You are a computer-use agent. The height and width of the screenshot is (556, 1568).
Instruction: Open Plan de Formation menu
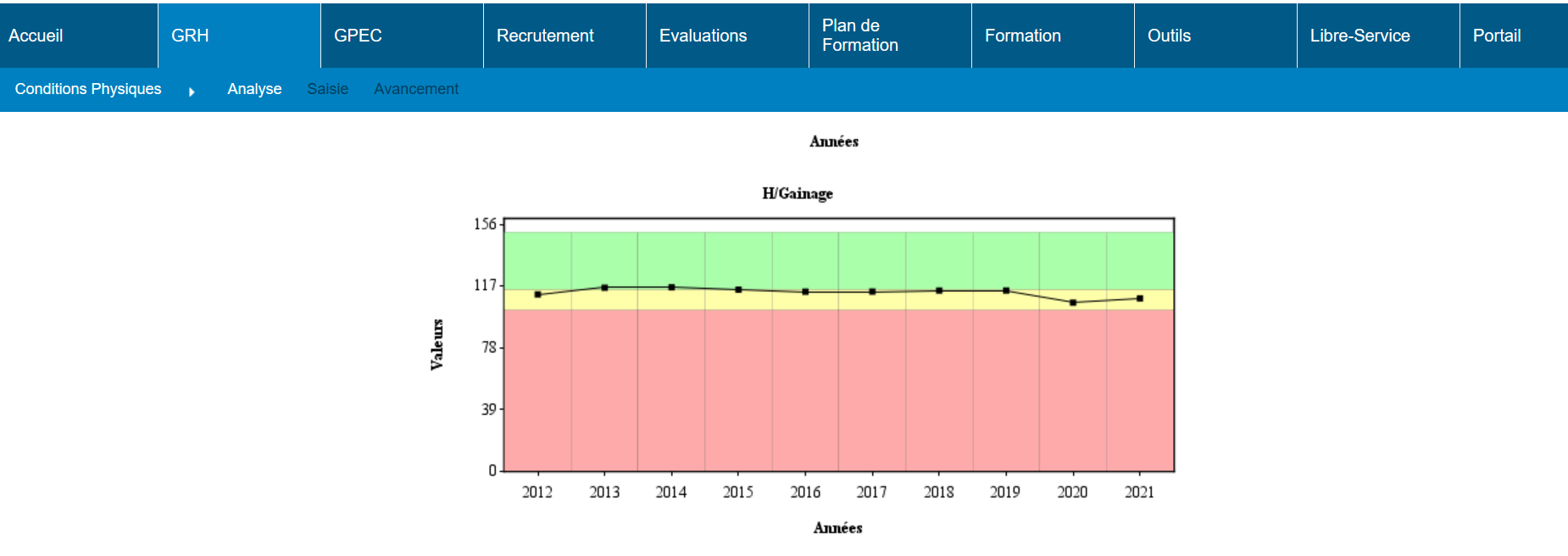(859, 36)
